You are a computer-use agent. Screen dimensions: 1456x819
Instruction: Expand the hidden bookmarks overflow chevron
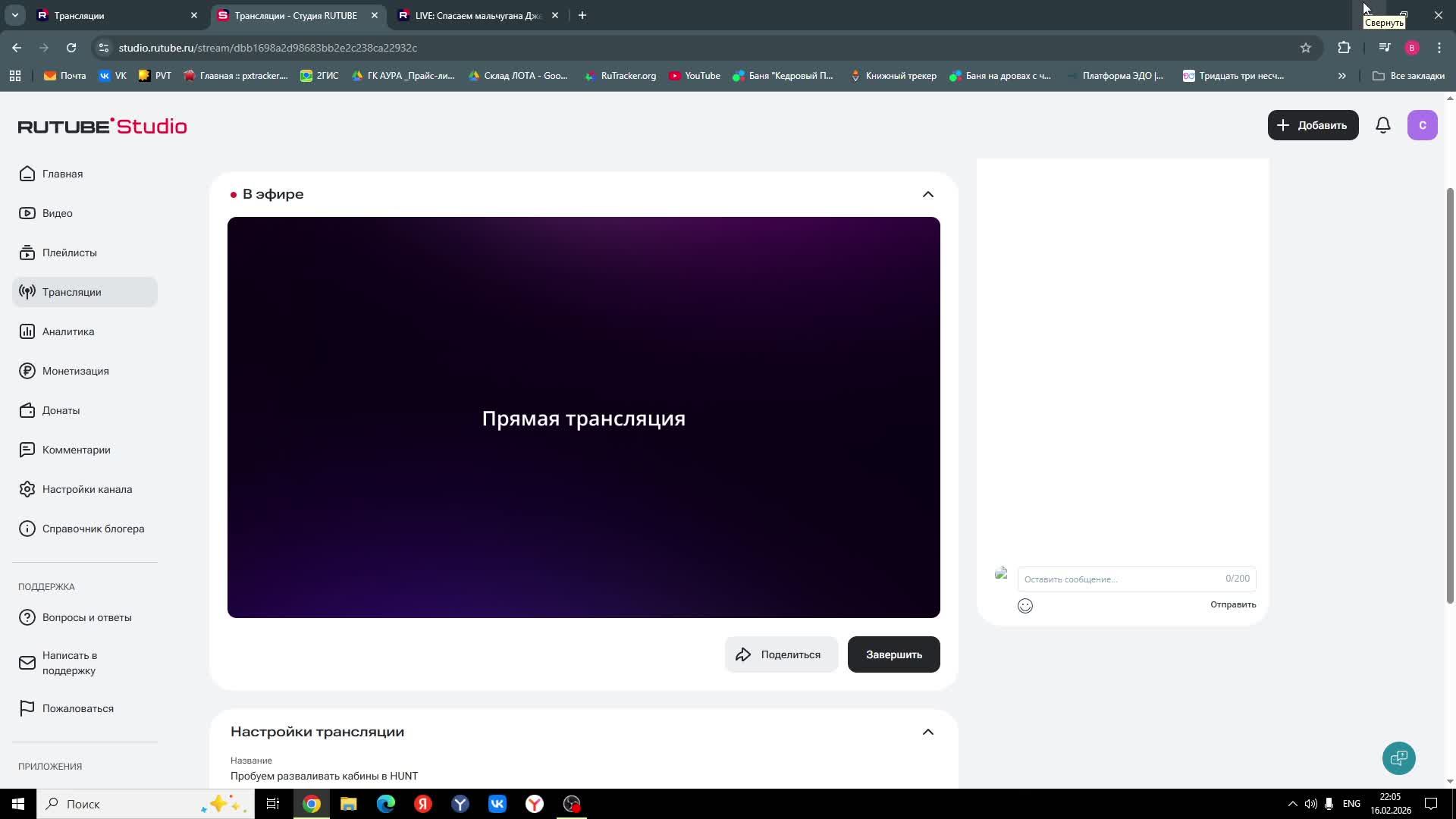click(1341, 76)
